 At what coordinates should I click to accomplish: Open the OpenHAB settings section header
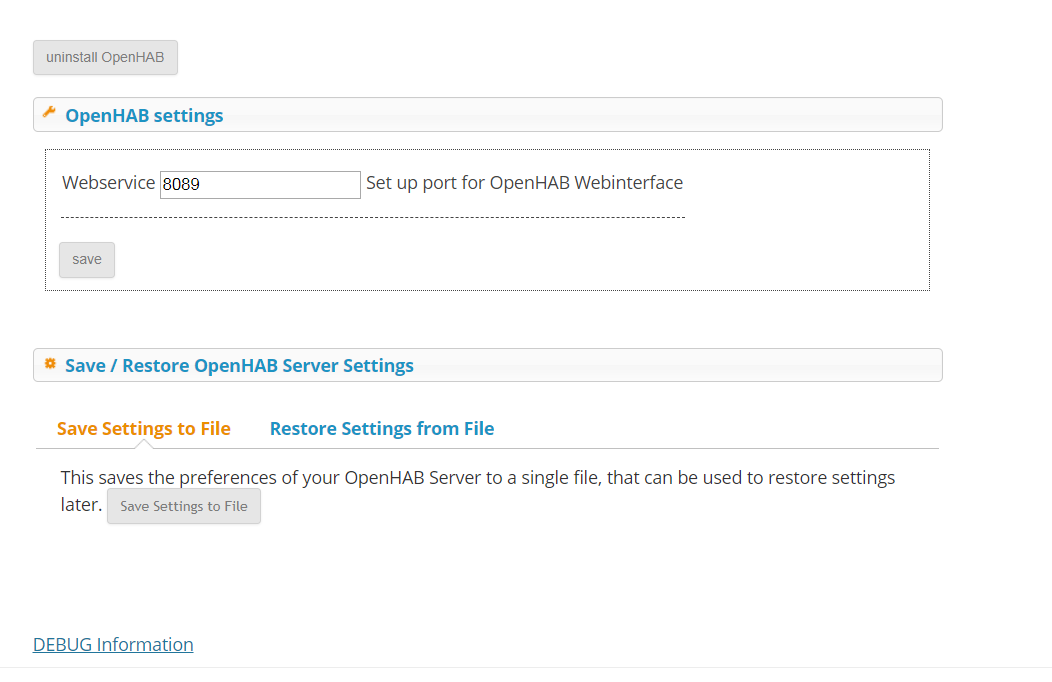(x=488, y=115)
